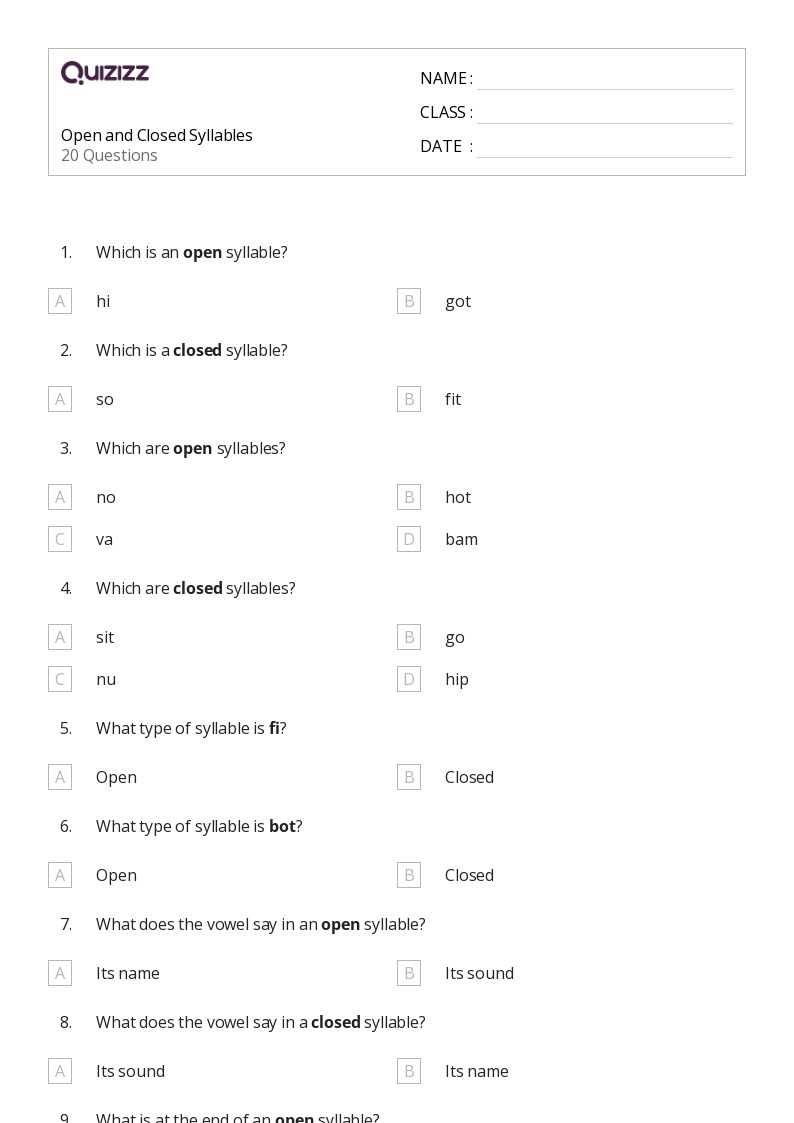The width and height of the screenshot is (794, 1123).
Task: Check box A for answer 'hi'
Action: point(60,302)
